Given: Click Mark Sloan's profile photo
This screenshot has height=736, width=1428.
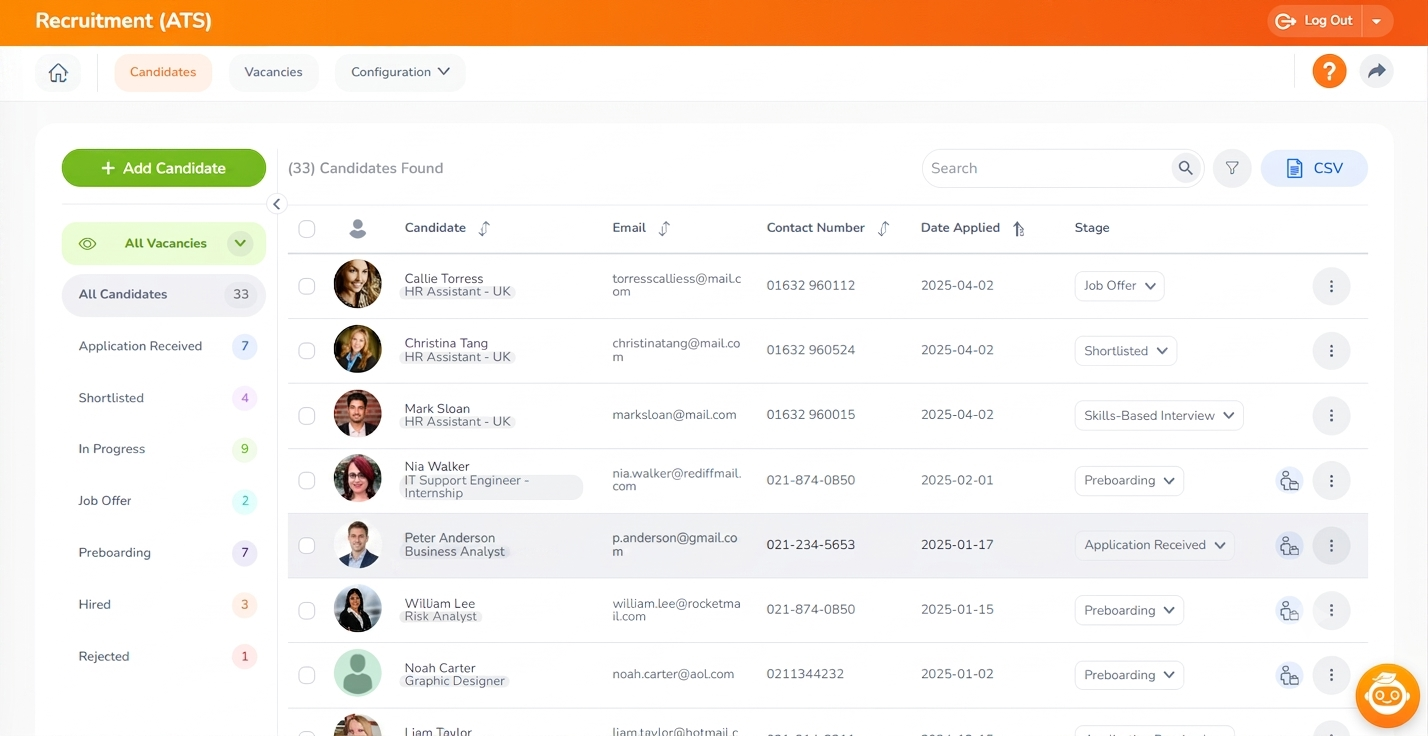Looking at the screenshot, I should pyautogui.click(x=357, y=414).
